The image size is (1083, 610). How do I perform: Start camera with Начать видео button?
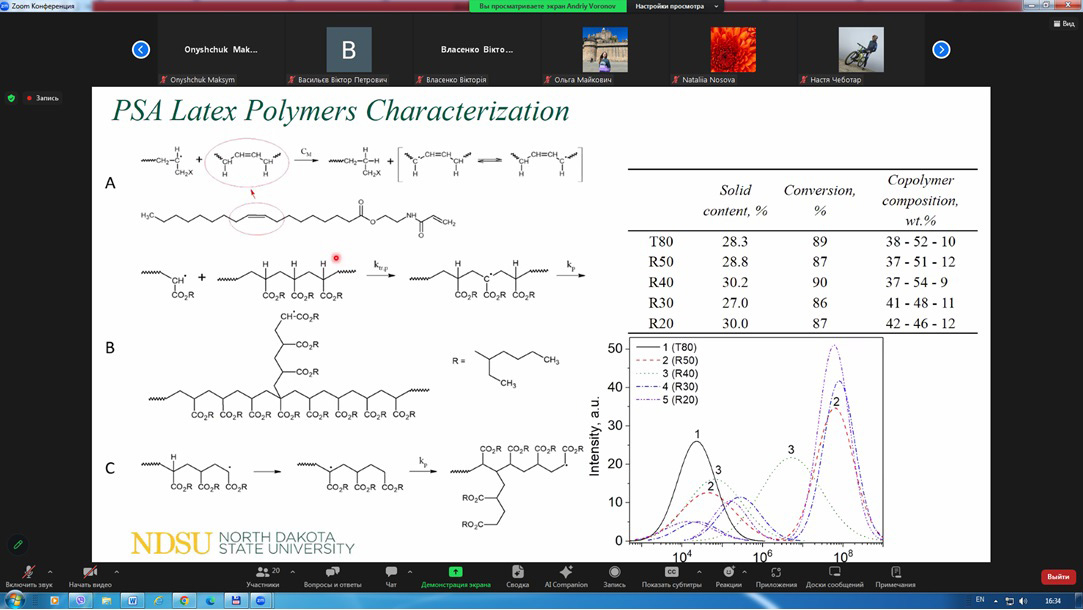coord(88,575)
